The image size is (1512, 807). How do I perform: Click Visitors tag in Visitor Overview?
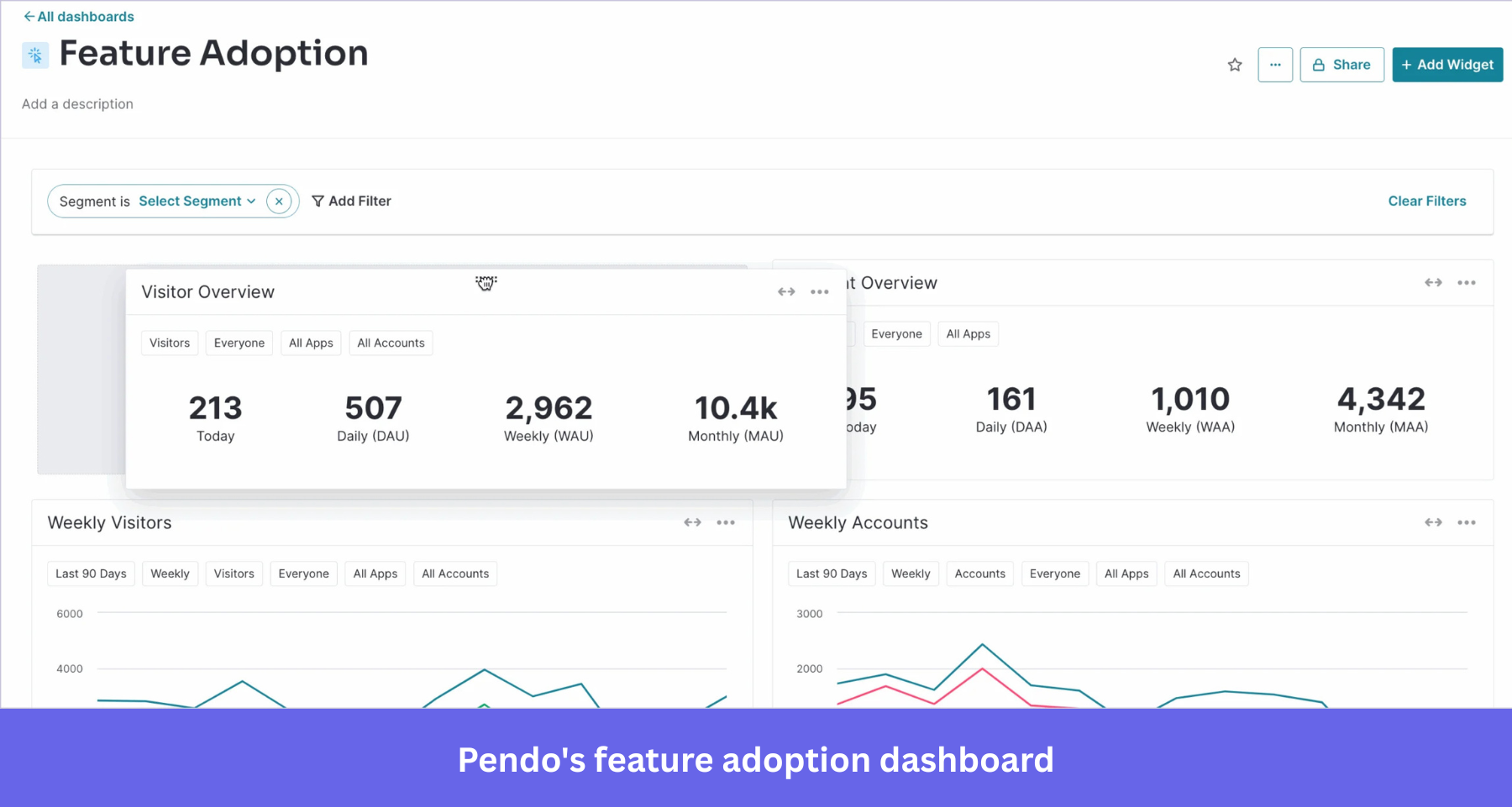(170, 343)
